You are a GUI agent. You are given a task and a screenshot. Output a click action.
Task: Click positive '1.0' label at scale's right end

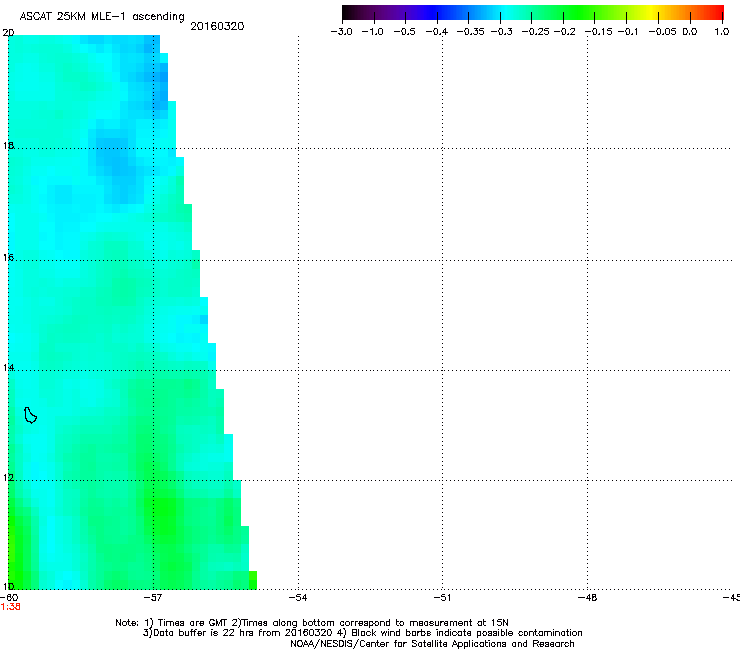722,32
